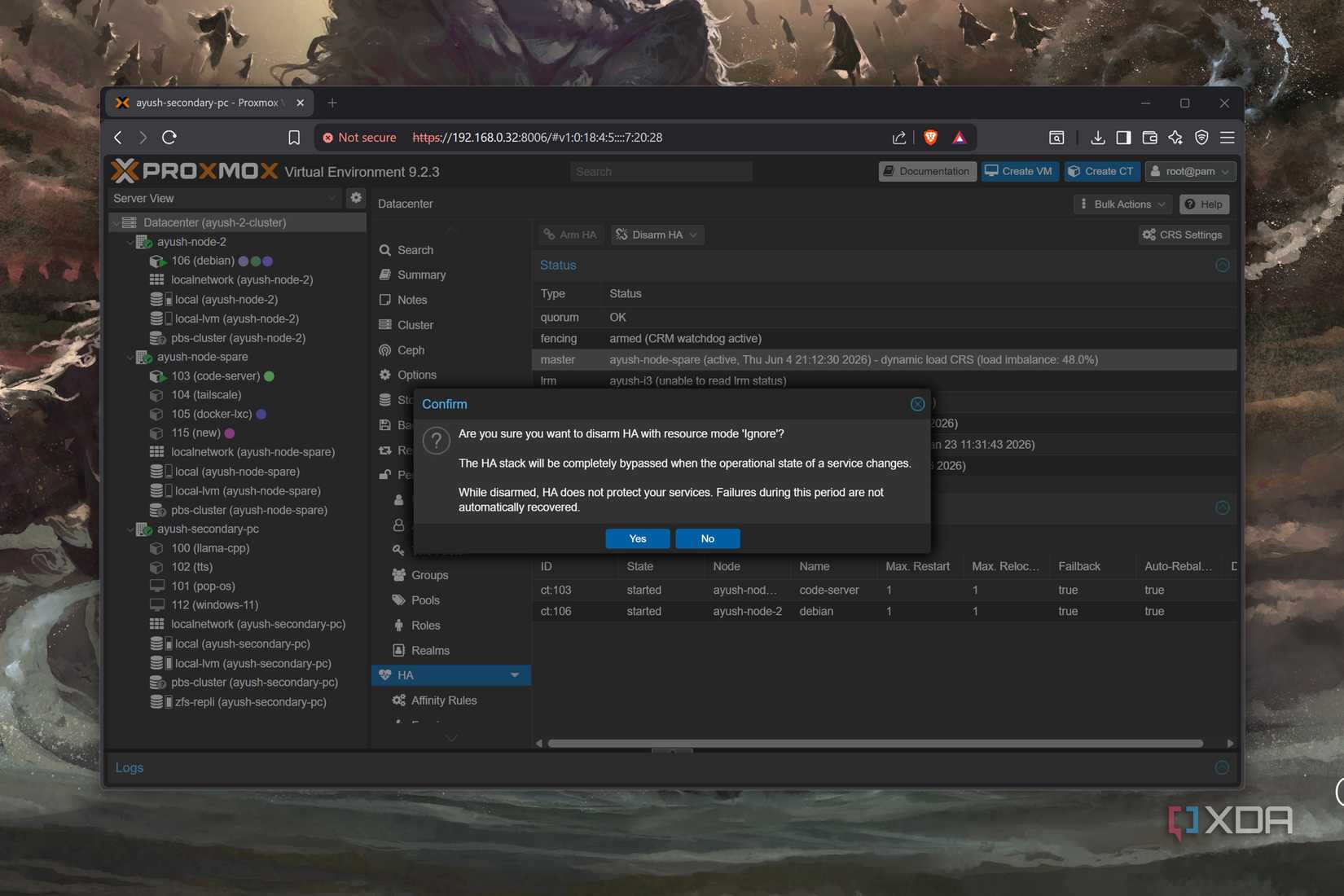This screenshot has height=896, width=1344.
Task: Open Brave Wallet icon
Action: tap(1149, 138)
